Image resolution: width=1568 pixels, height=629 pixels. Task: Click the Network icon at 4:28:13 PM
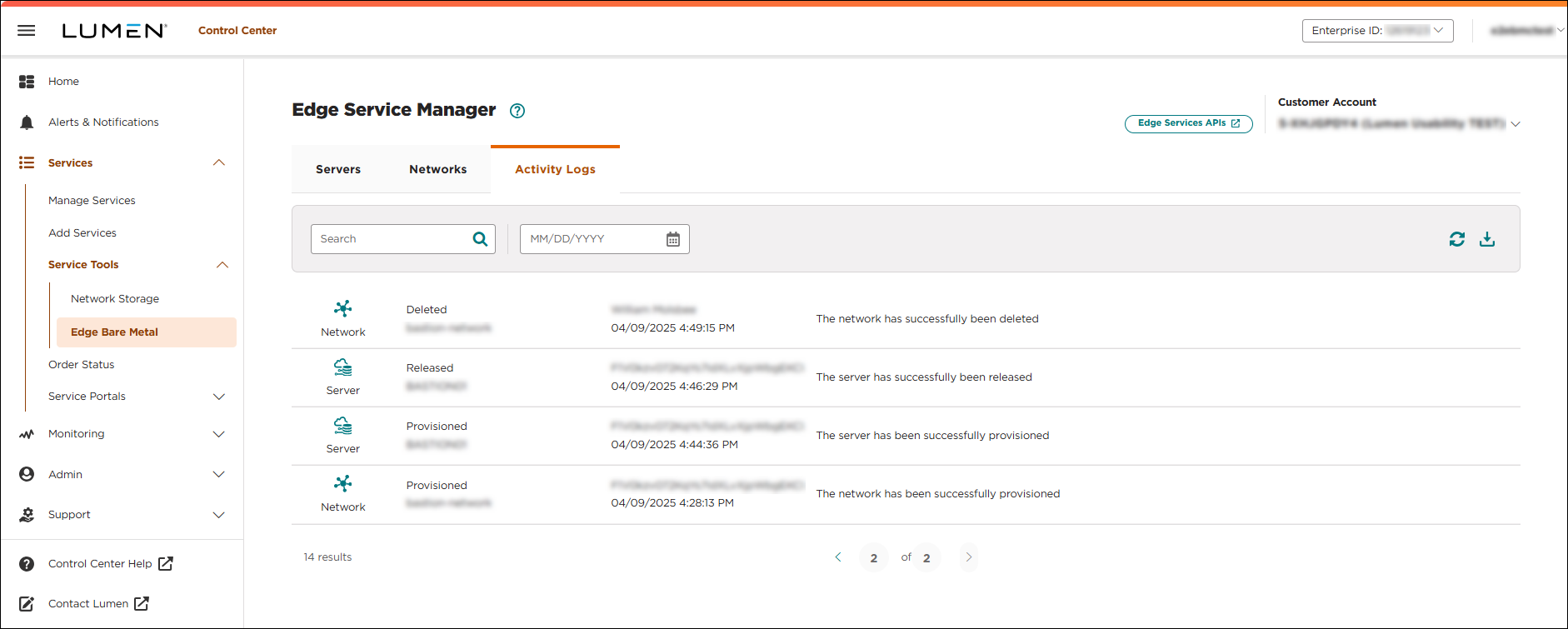coord(343,484)
